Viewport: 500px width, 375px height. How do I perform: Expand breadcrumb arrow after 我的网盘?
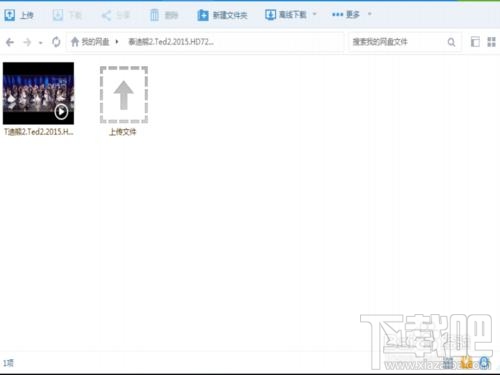tap(117, 42)
